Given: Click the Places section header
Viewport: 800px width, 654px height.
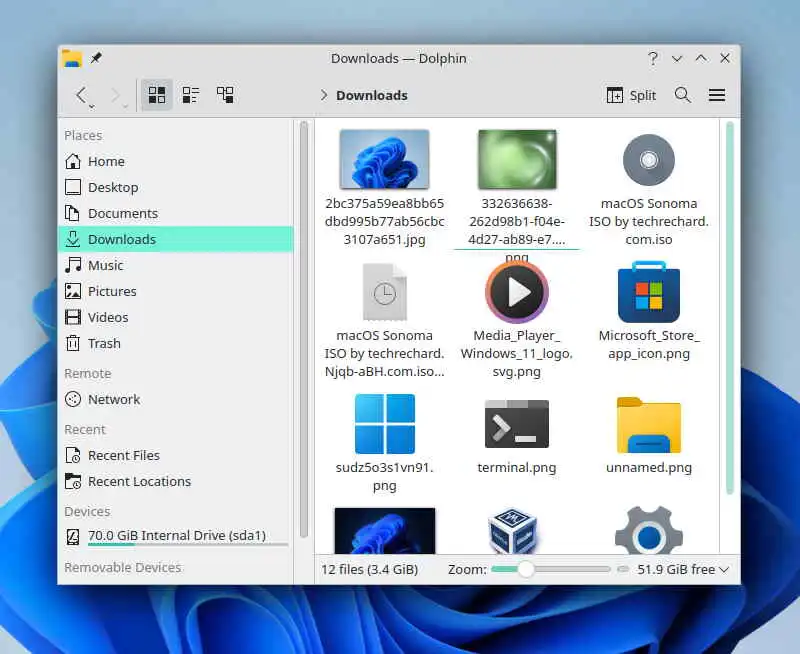Looking at the screenshot, I should pos(83,135).
